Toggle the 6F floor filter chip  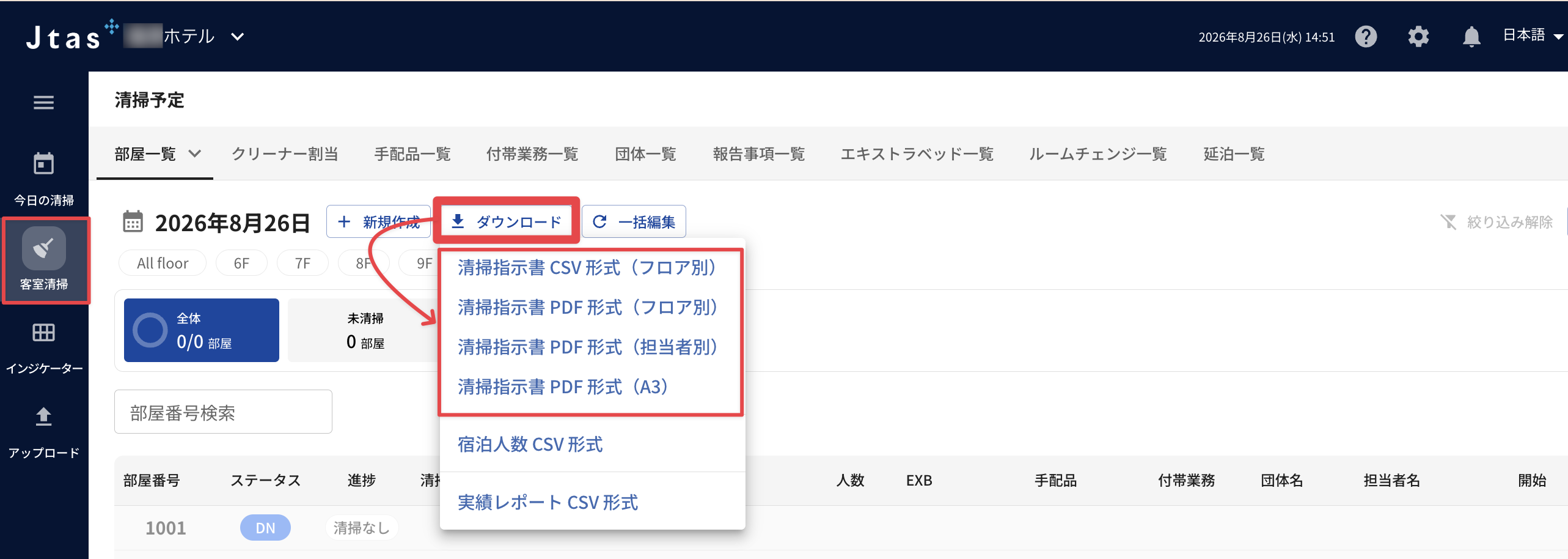point(241,263)
